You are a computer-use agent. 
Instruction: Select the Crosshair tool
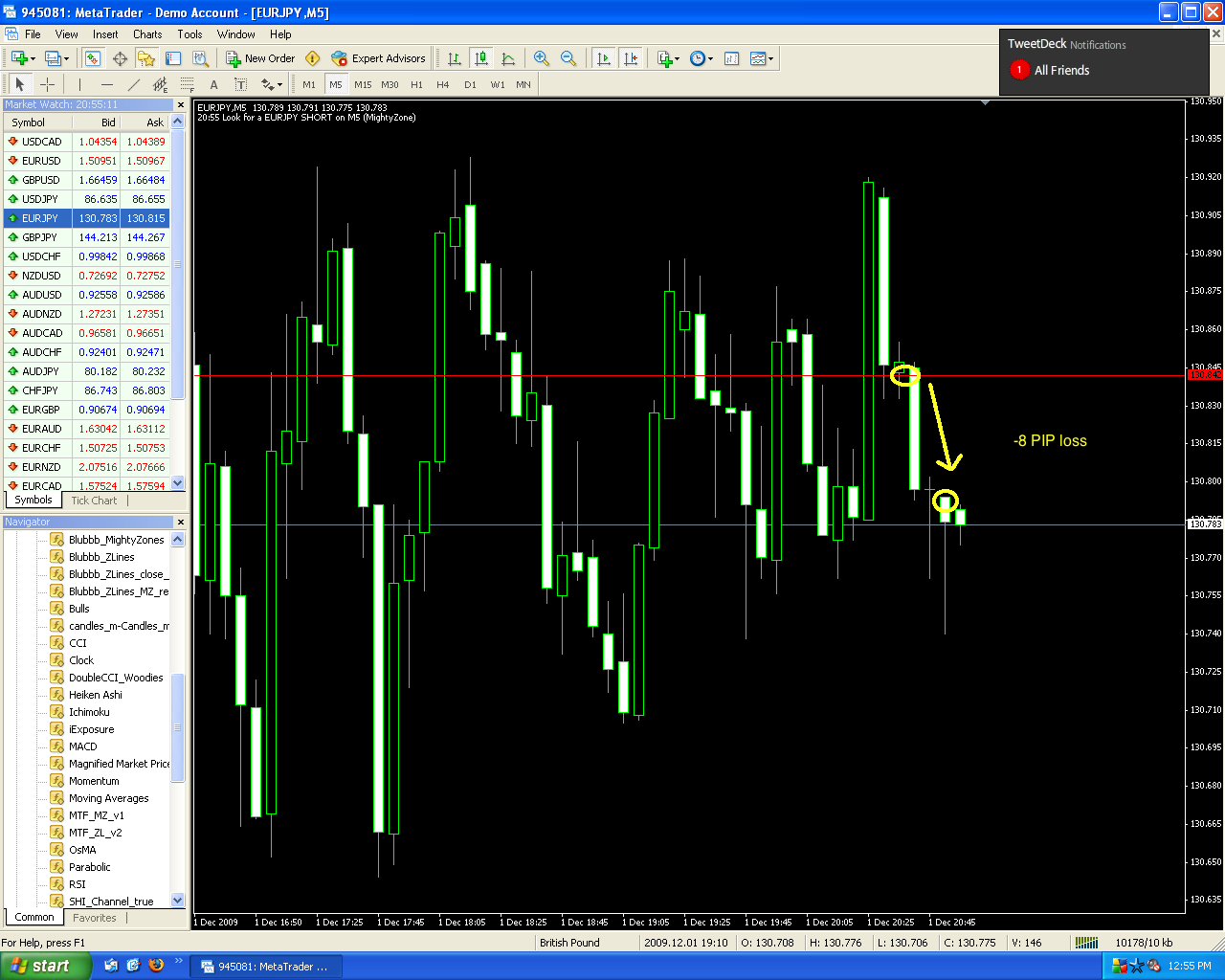point(47,84)
